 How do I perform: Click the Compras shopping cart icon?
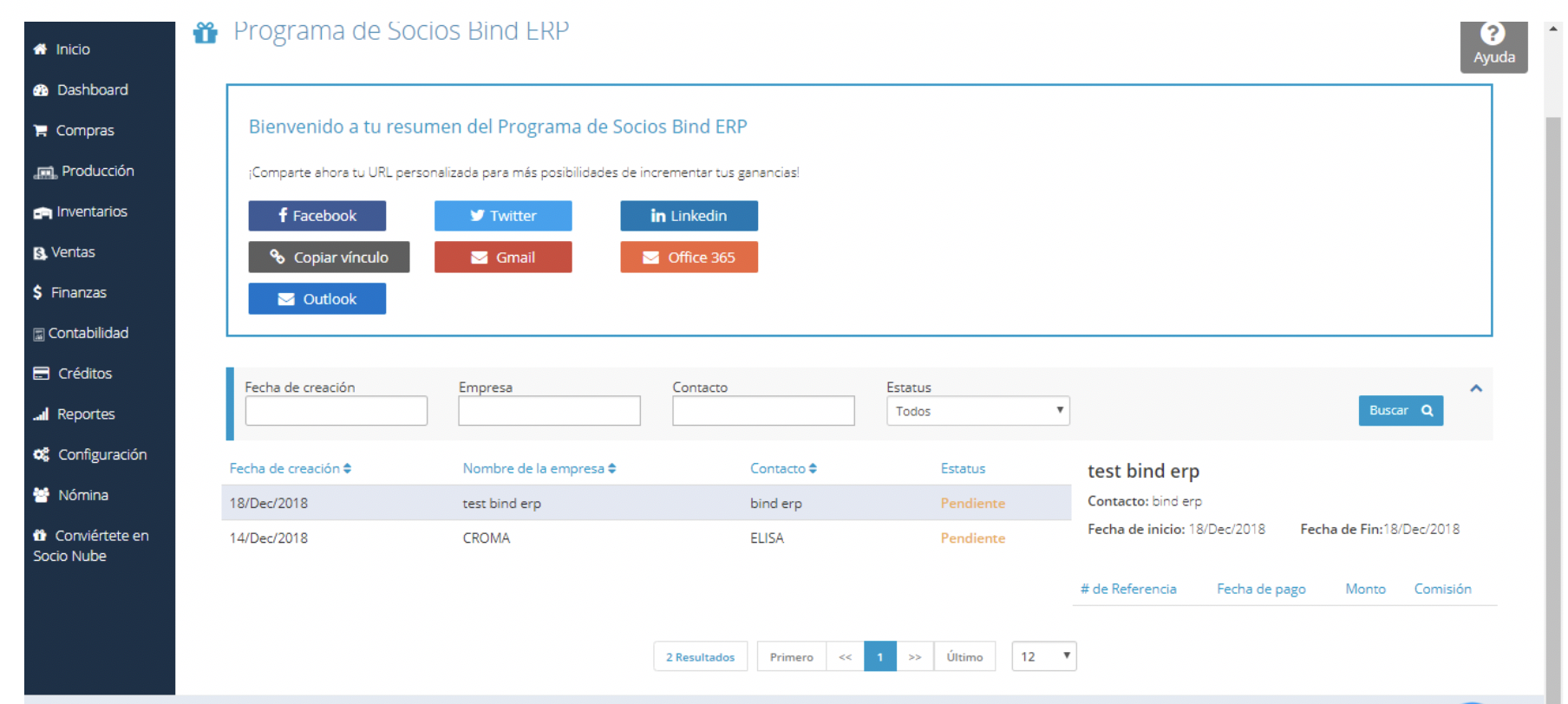coord(40,131)
